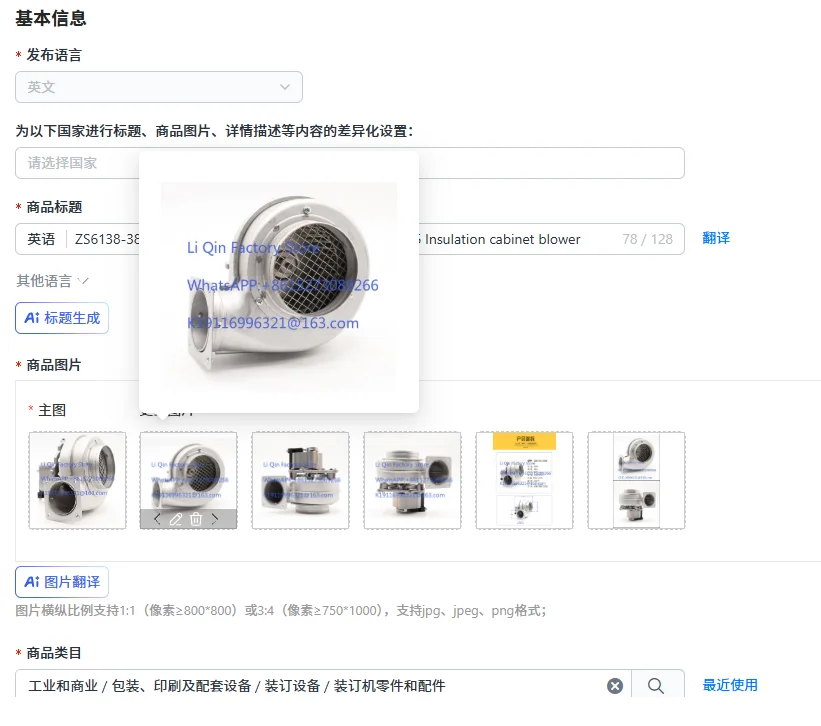Select the fifth thumbnail with yellow header

[525, 481]
